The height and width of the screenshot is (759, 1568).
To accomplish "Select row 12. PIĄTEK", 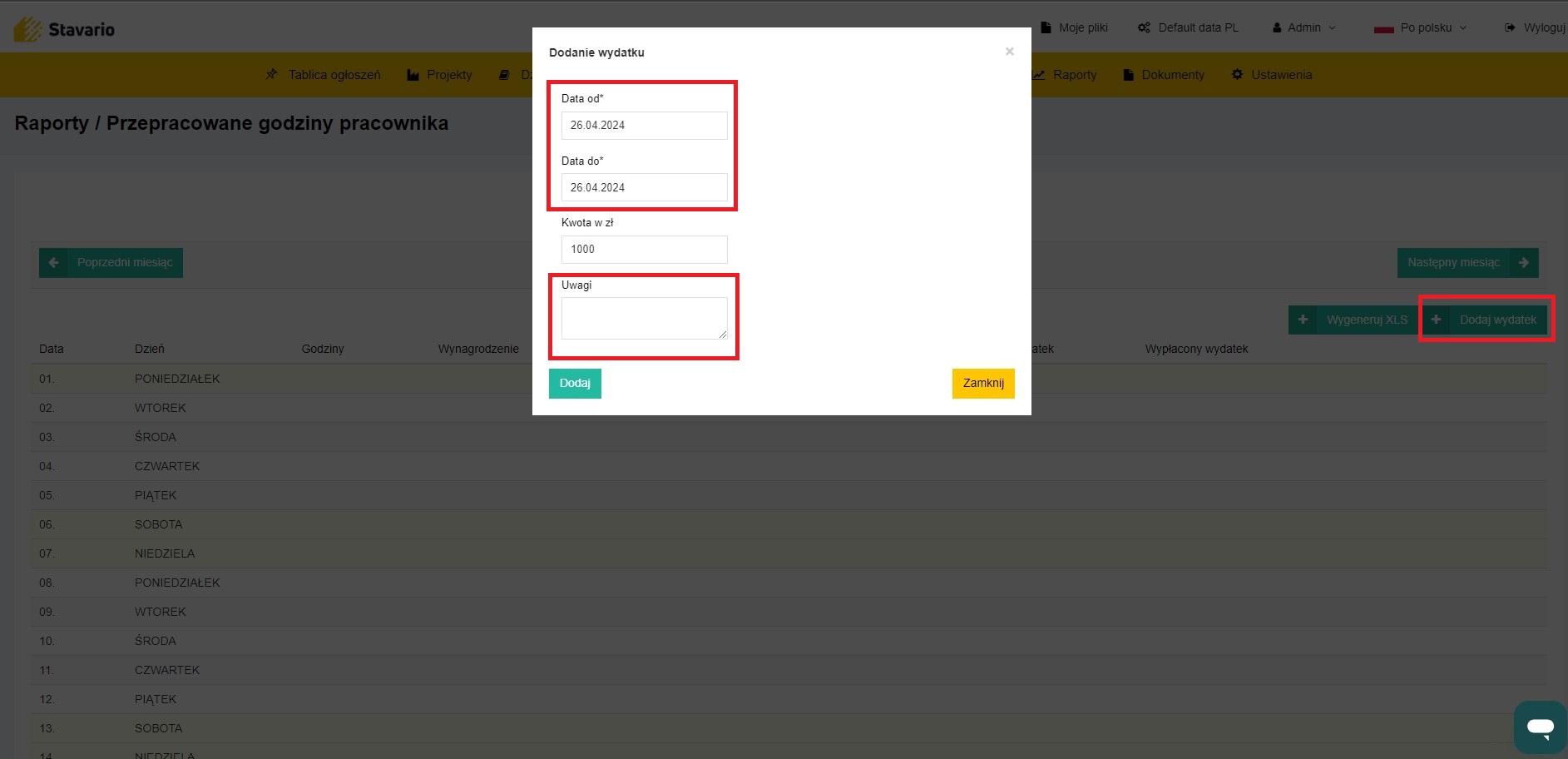I will click(x=789, y=699).
